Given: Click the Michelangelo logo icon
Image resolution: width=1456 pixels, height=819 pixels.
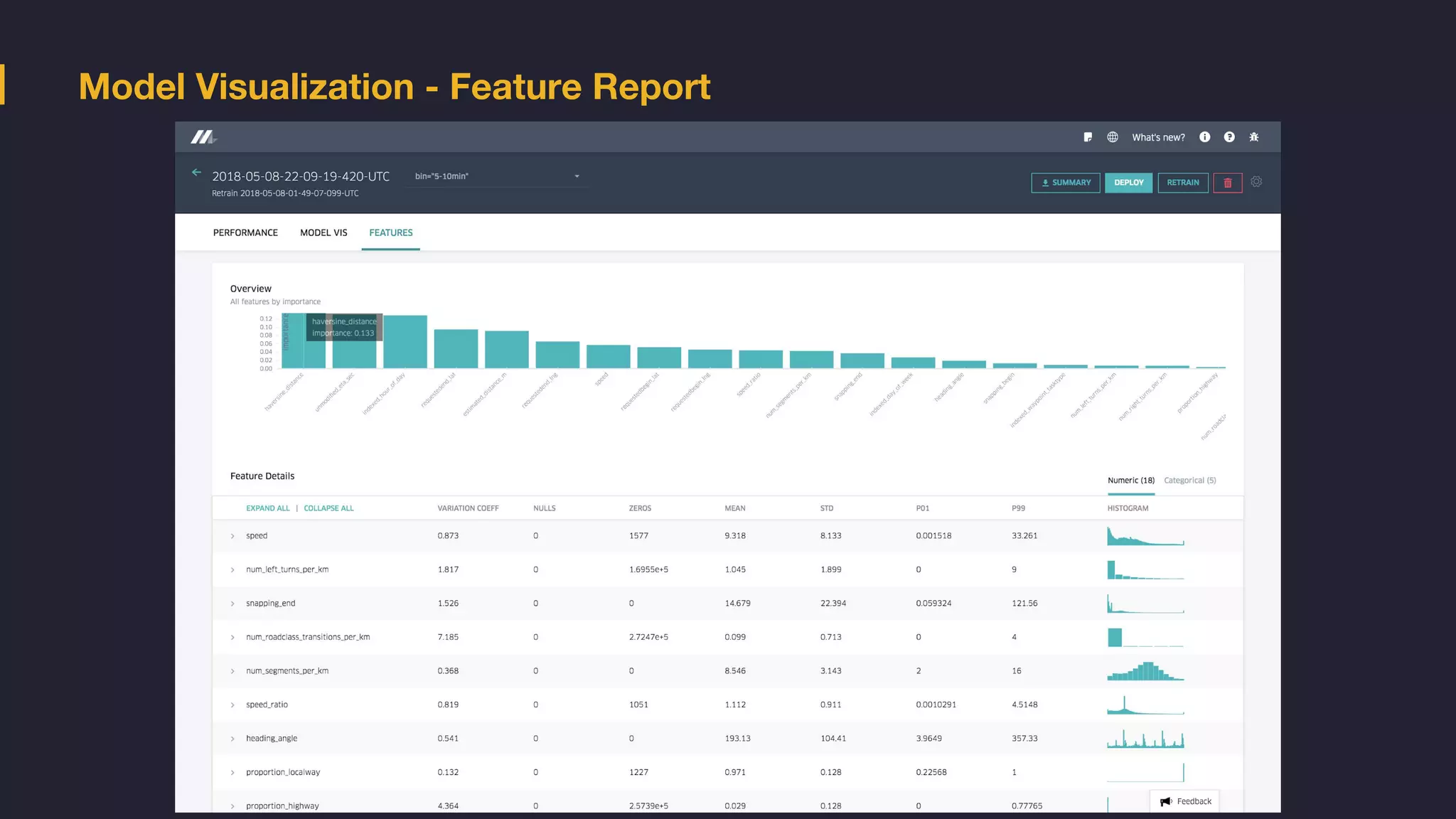Looking at the screenshot, I should [x=203, y=137].
